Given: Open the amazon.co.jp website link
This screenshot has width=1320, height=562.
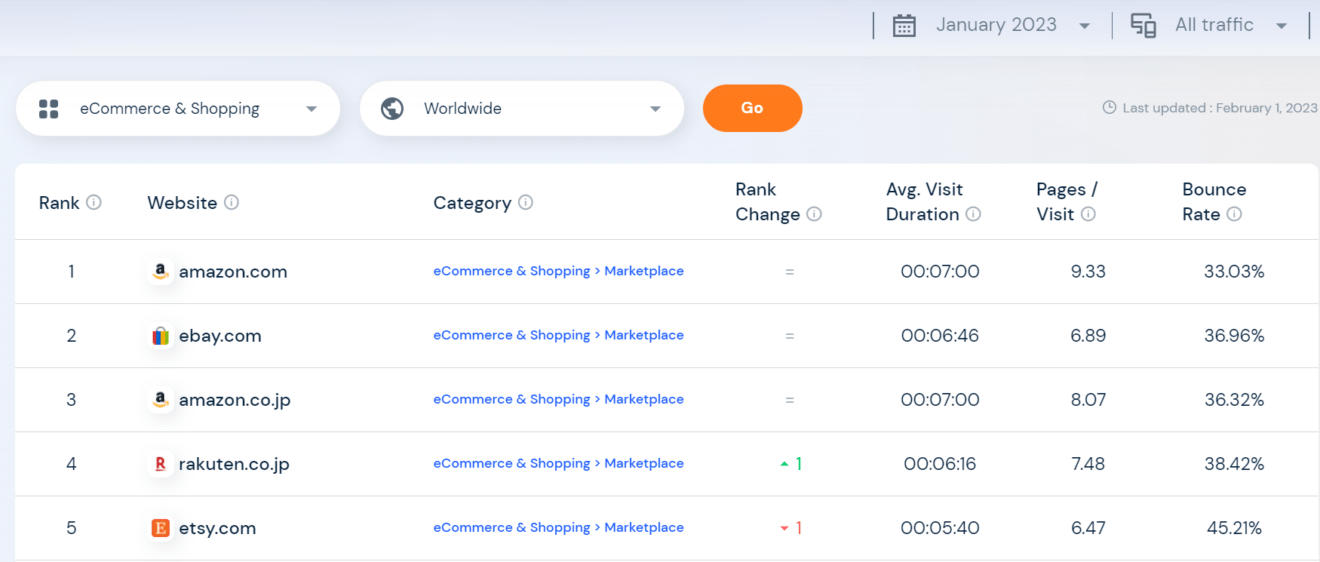Looking at the screenshot, I should pos(235,400).
